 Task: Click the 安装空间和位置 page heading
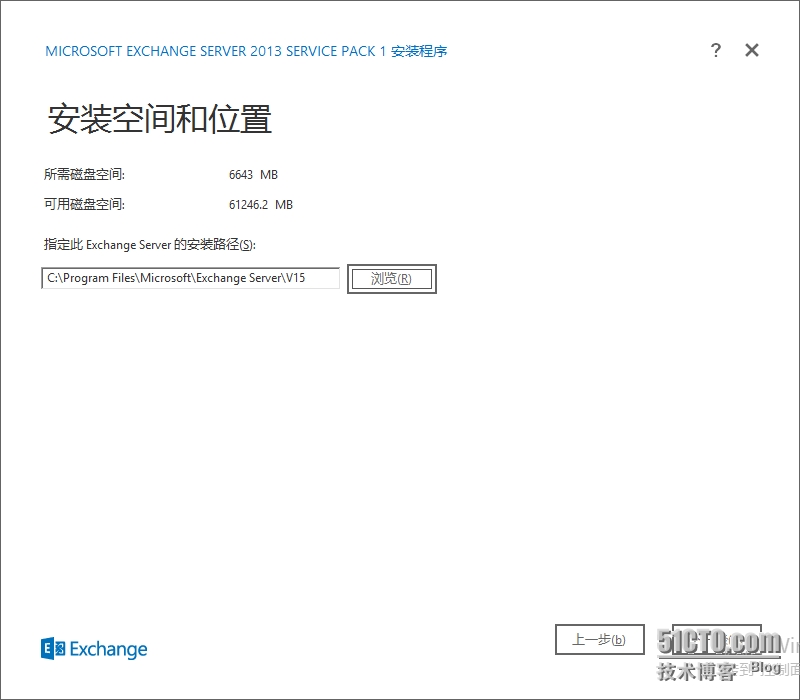(160, 117)
